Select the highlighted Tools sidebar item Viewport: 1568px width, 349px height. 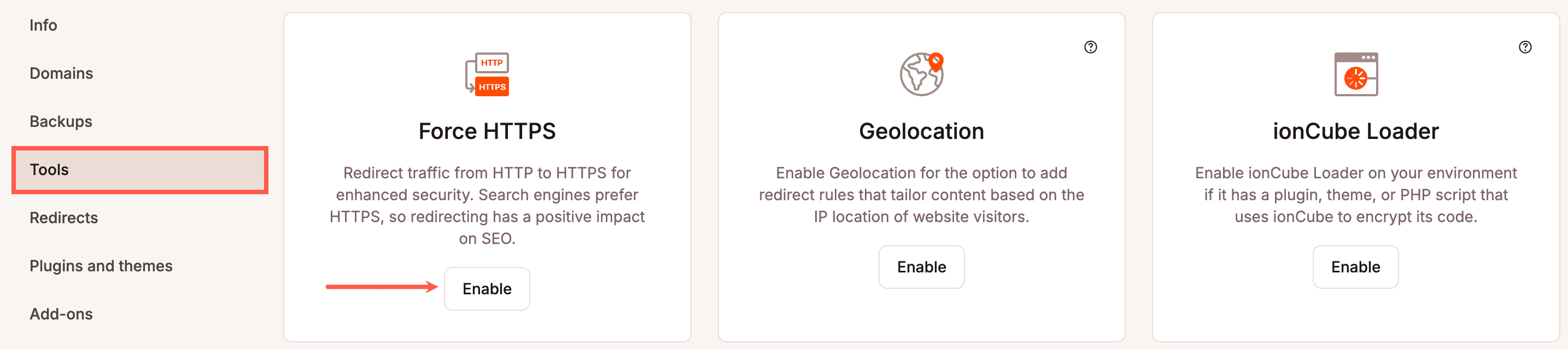pyautogui.click(x=49, y=170)
